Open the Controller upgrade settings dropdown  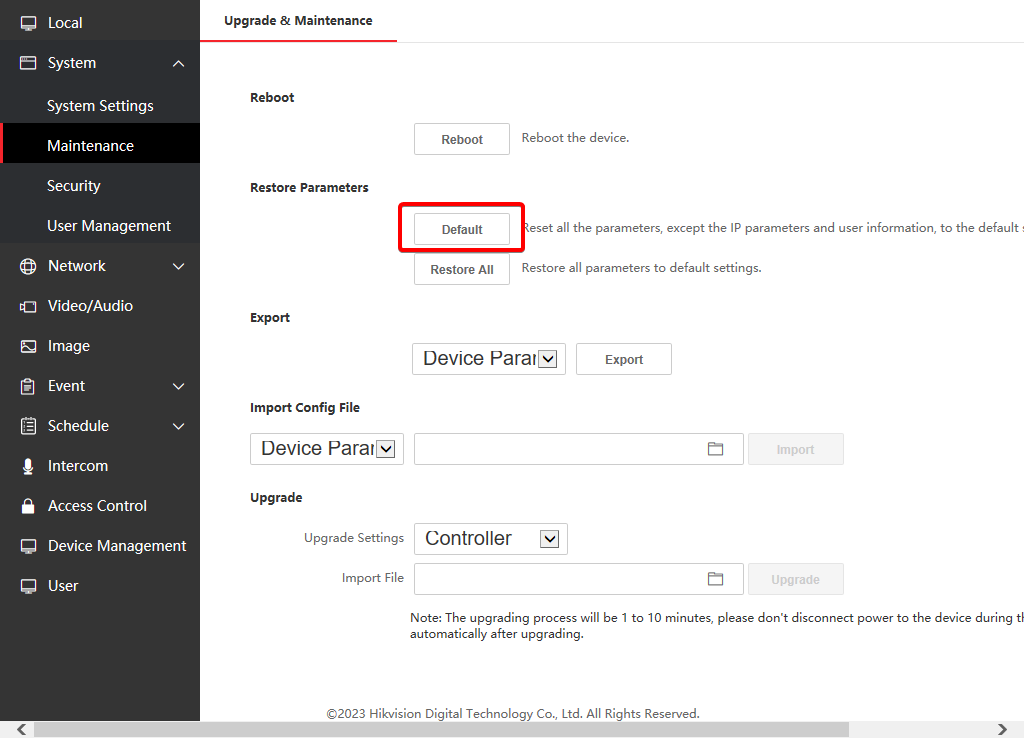coord(549,538)
